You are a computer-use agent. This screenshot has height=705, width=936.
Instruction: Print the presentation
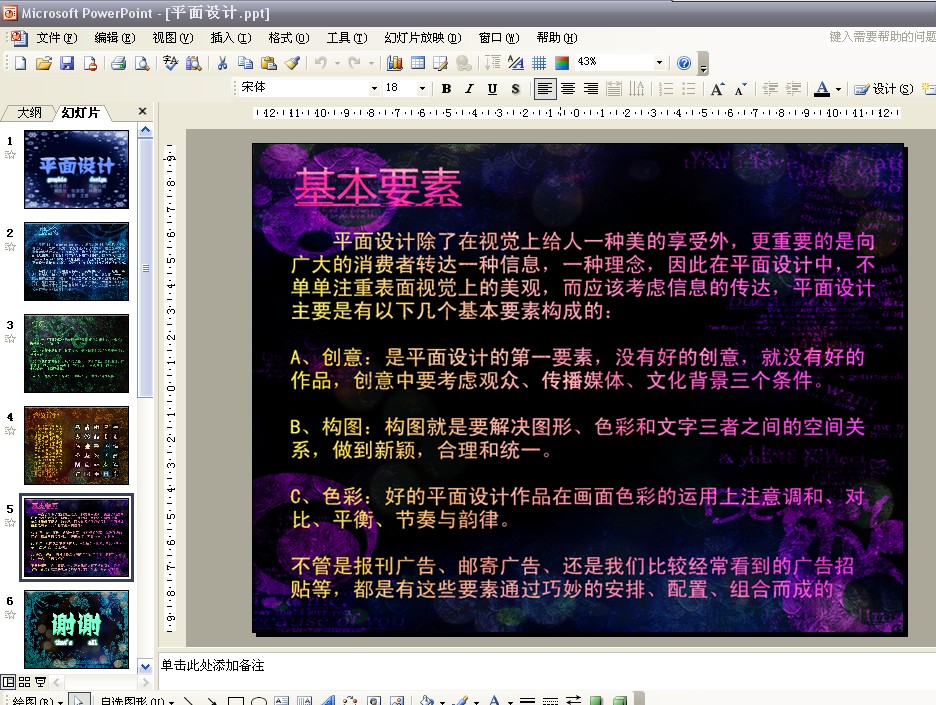[x=118, y=63]
